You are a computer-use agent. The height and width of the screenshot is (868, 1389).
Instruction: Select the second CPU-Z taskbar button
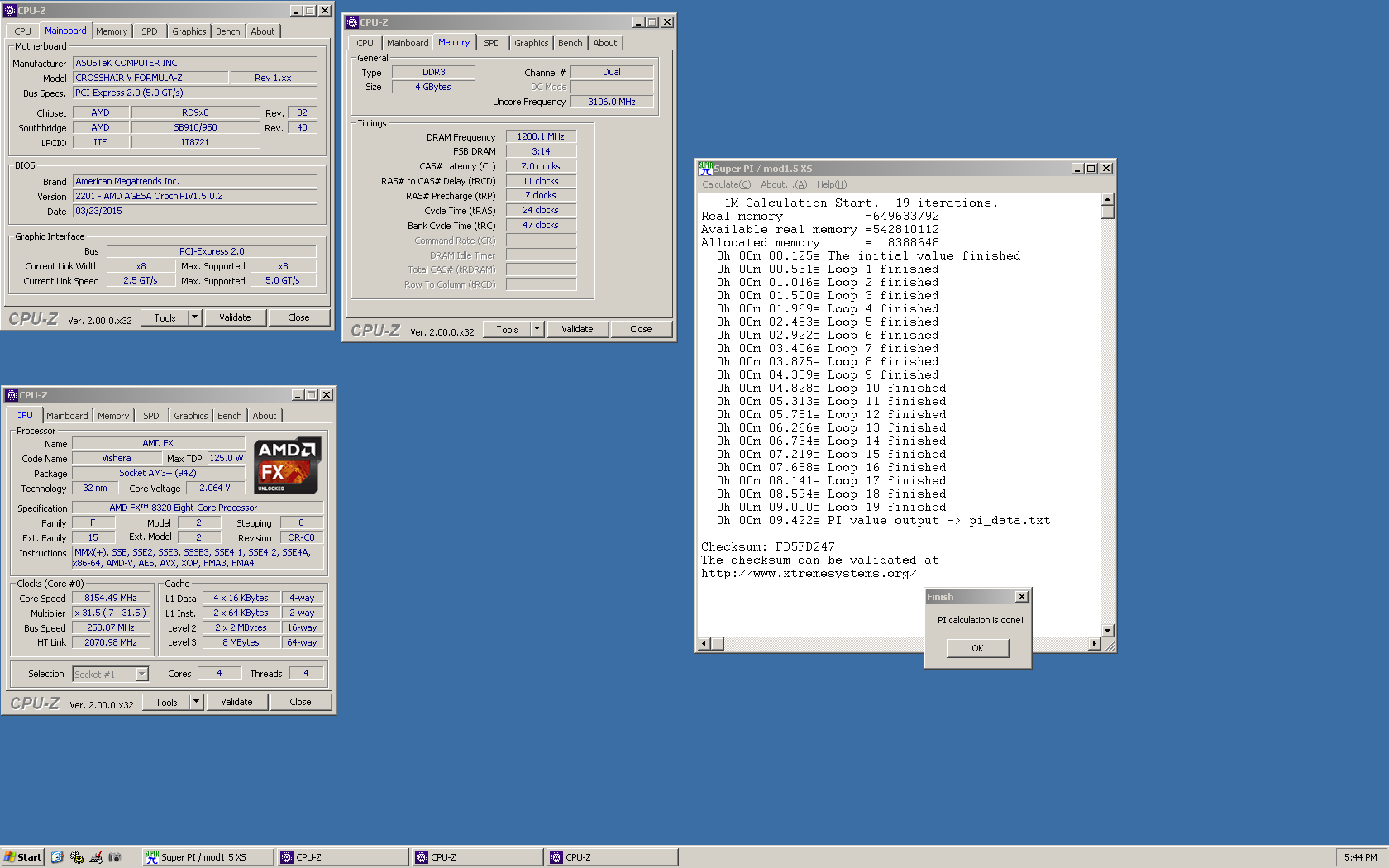(x=477, y=857)
